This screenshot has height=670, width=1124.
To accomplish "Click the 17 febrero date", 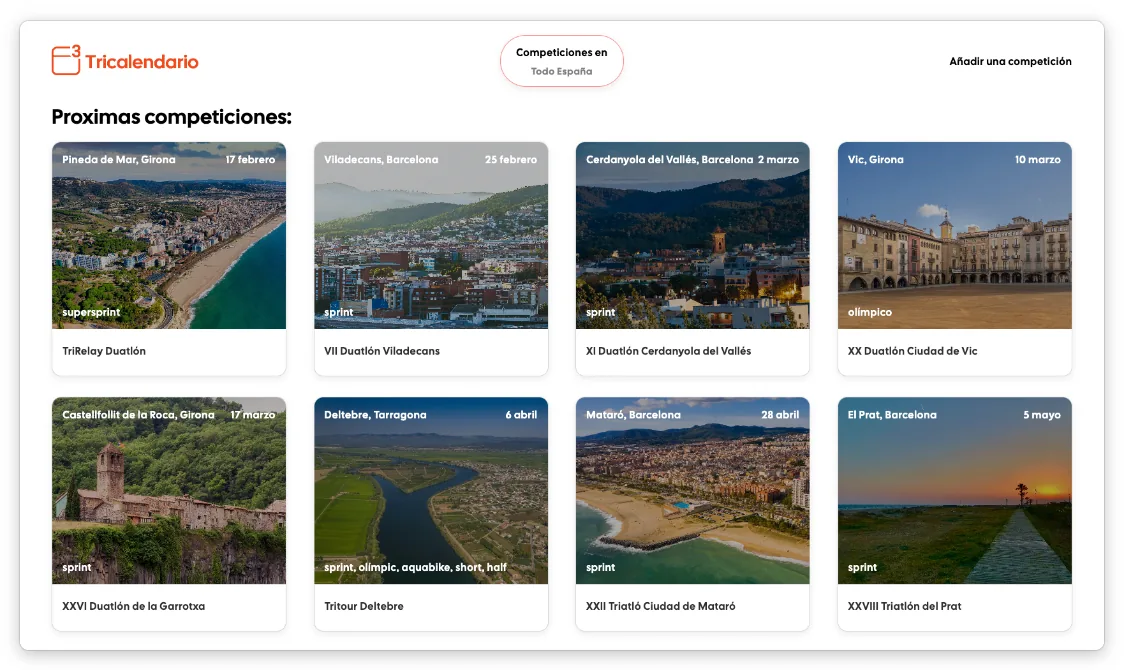I will [250, 160].
